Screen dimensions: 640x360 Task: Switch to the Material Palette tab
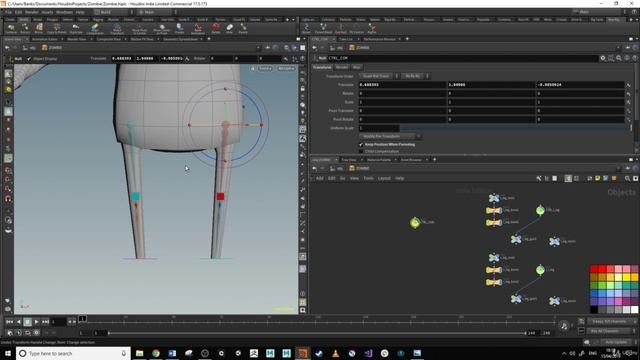click(x=379, y=159)
